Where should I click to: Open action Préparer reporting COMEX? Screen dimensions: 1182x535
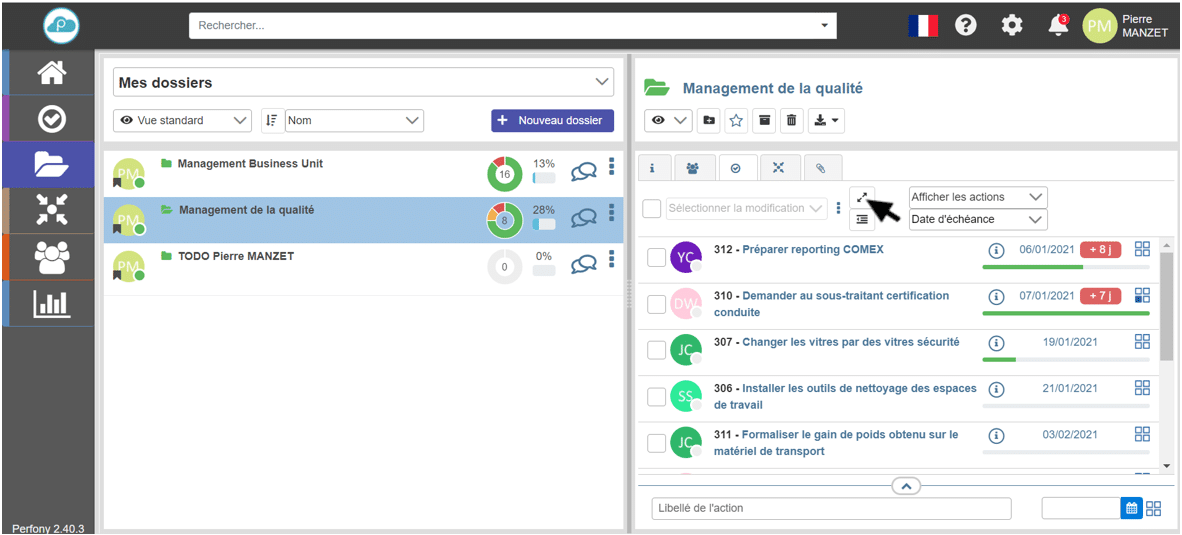click(812, 250)
